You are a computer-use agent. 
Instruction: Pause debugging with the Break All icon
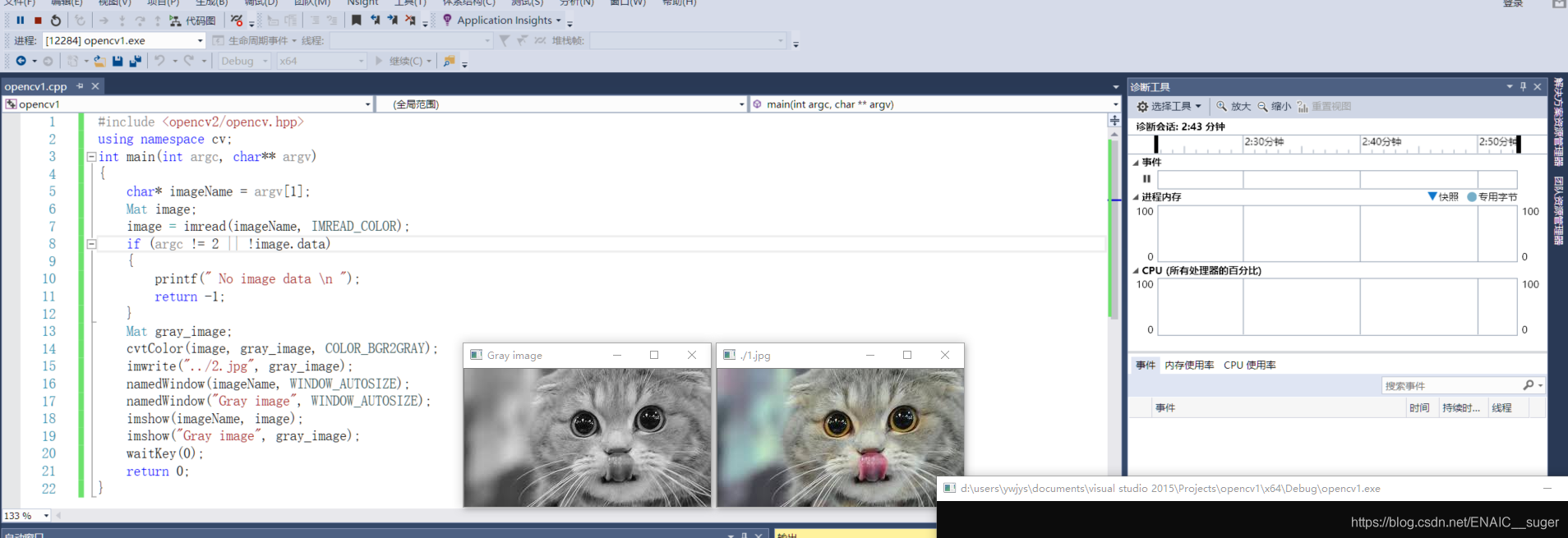[20, 20]
